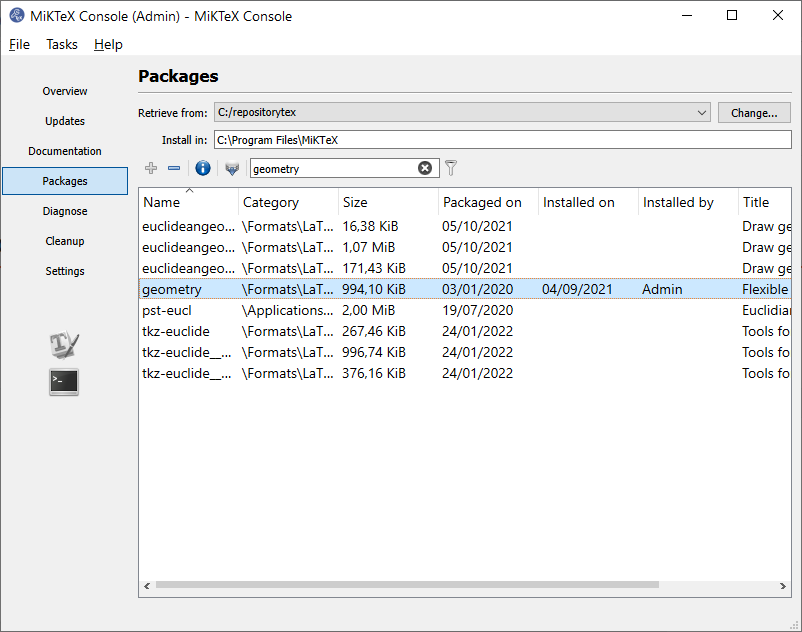Click the Install in path field
Image resolution: width=802 pixels, height=632 pixels.
click(x=503, y=140)
